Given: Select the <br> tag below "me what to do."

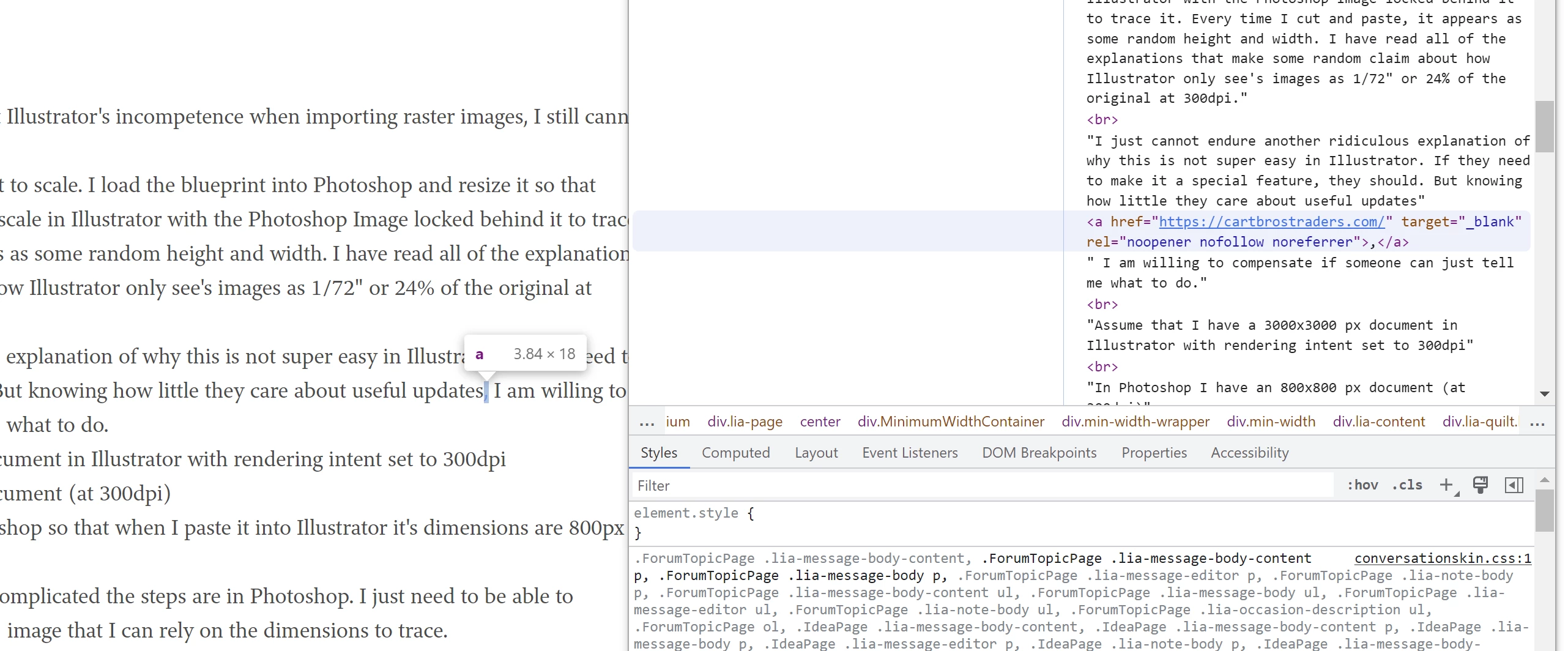Looking at the screenshot, I should tap(1102, 304).
